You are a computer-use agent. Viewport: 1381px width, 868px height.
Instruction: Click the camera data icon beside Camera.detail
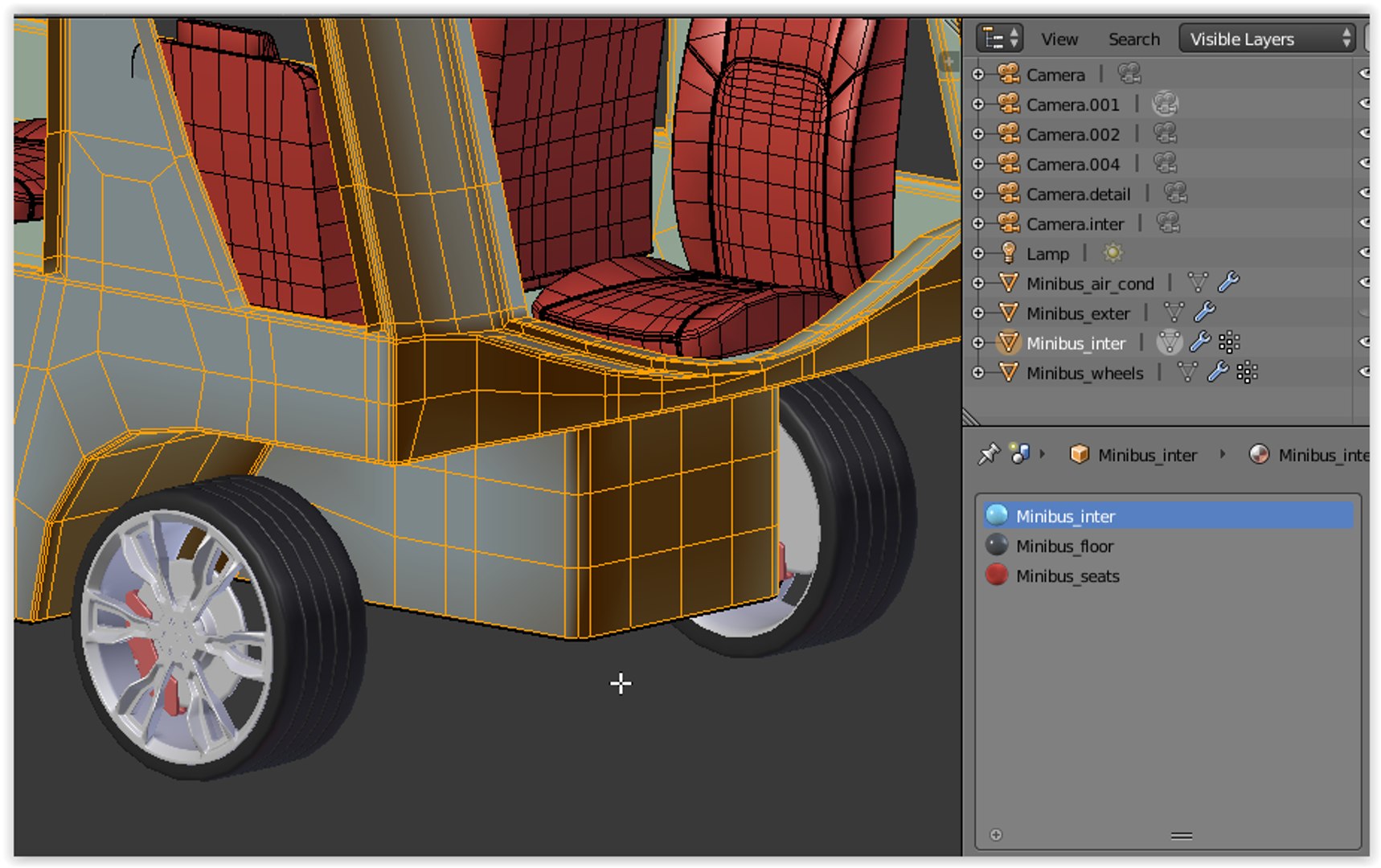point(1175,192)
